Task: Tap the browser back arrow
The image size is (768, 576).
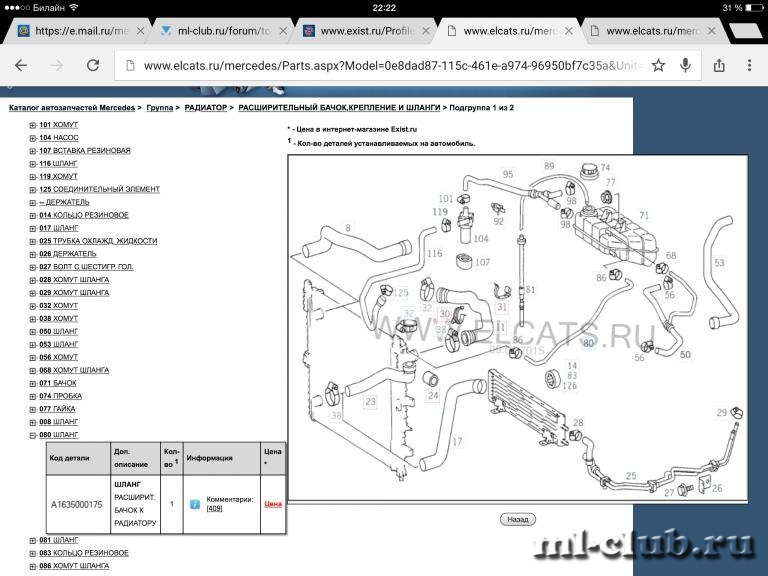Action: point(21,65)
